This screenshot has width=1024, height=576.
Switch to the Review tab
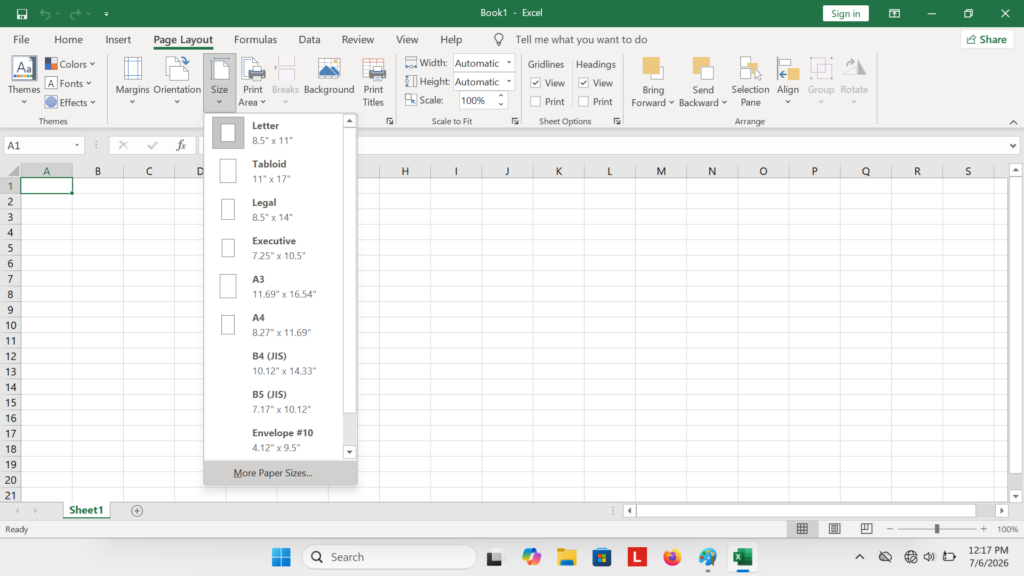click(358, 40)
